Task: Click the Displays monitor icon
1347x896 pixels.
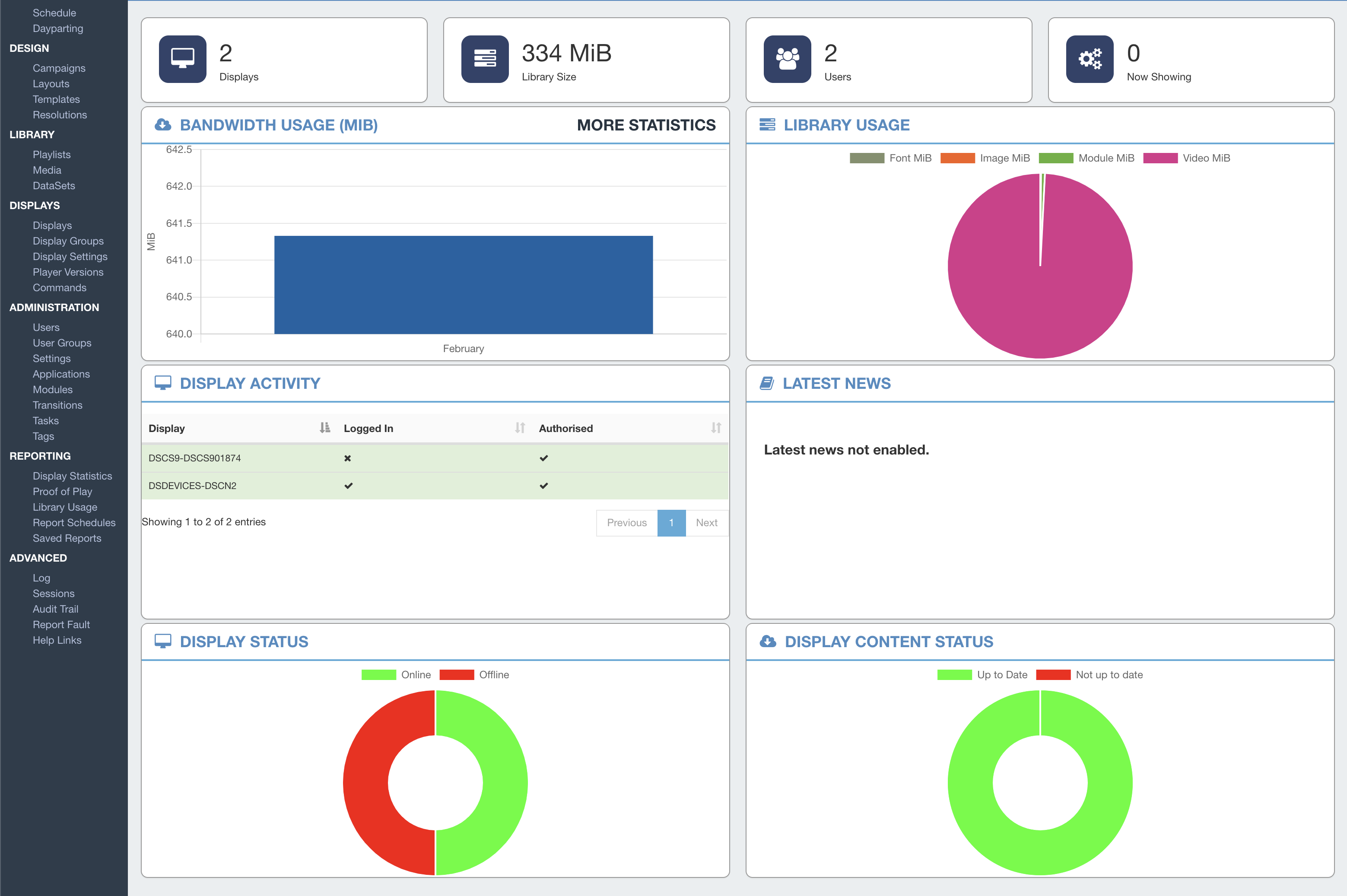Action: pos(182,58)
